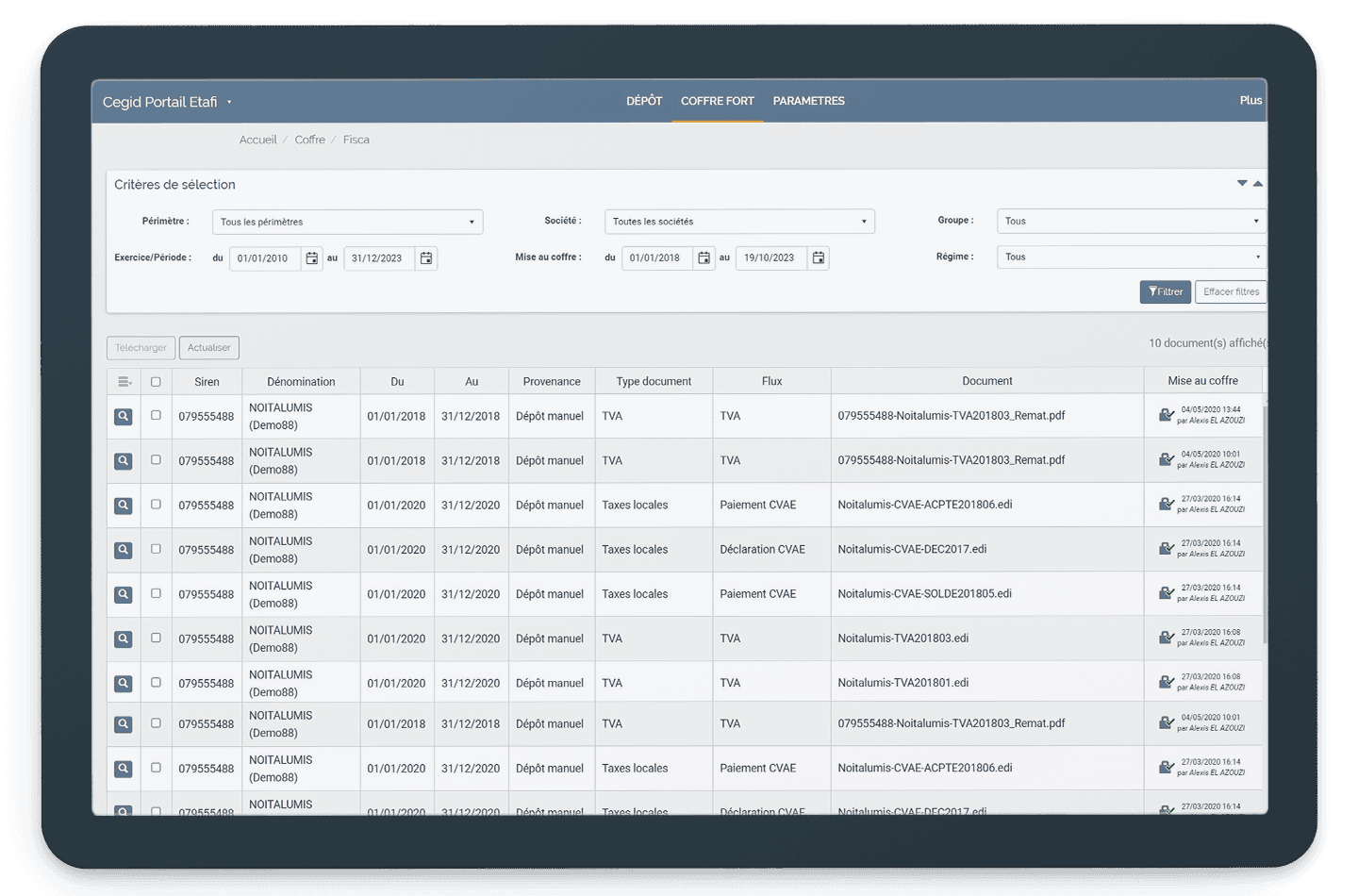The height and width of the screenshot is (896, 1358).
Task: Click magnifier icon on first TVA row
Action: point(124,416)
